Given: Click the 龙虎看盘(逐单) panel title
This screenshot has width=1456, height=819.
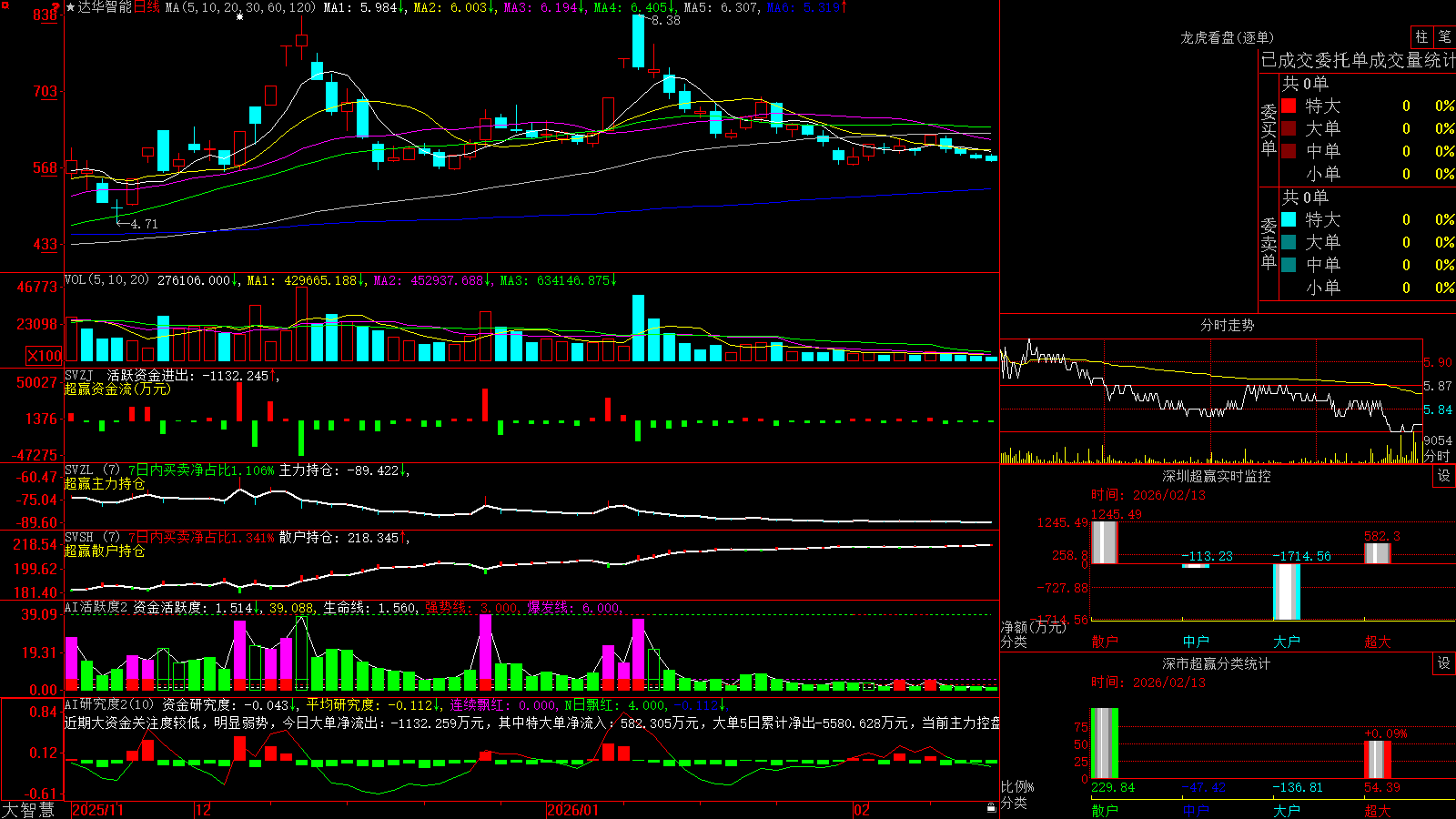Looking at the screenshot, I should [x=1227, y=37].
